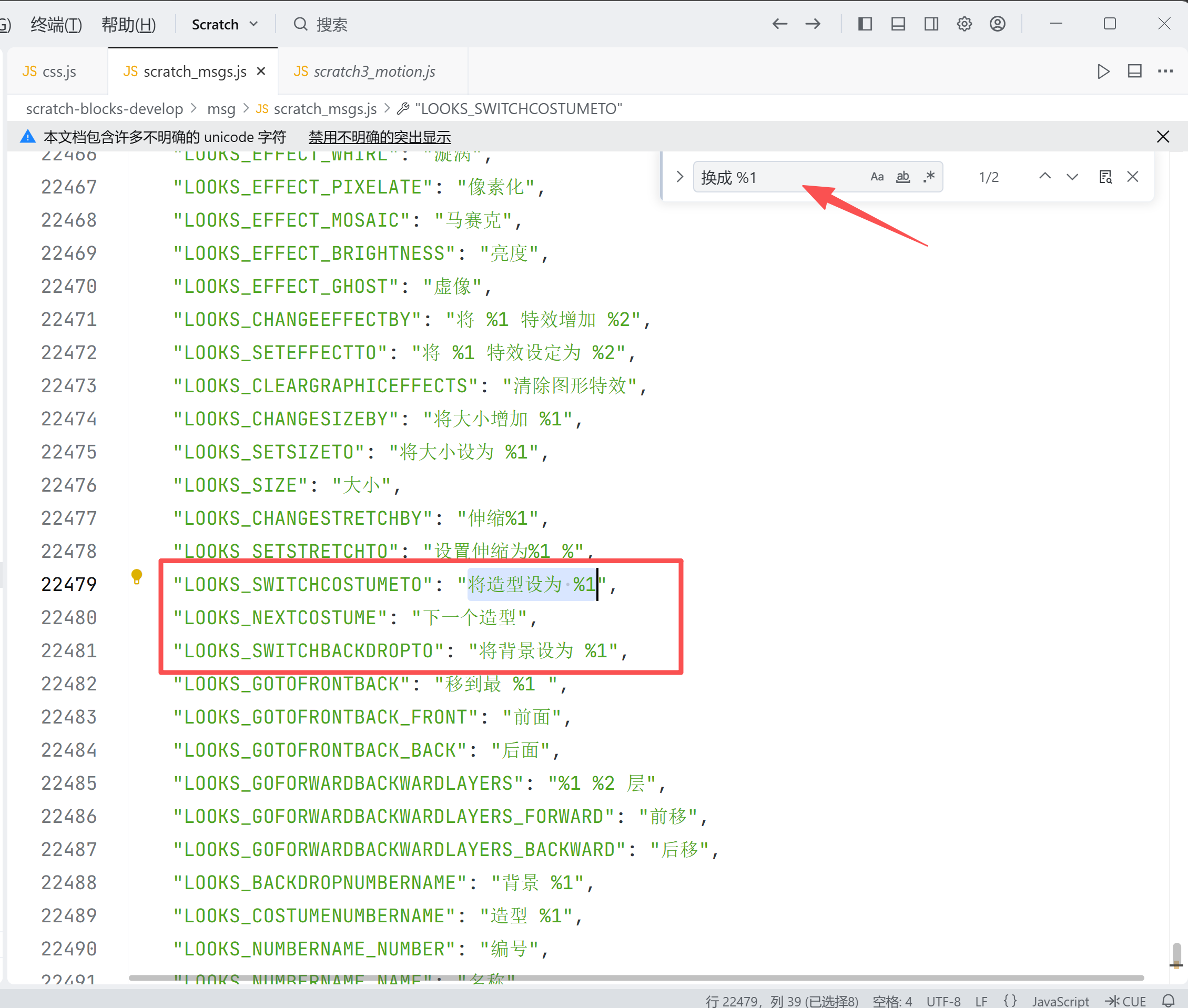Open the editor more actions menu
Viewport: 1188px width, 1008px height.
[x=1165, y=72]
